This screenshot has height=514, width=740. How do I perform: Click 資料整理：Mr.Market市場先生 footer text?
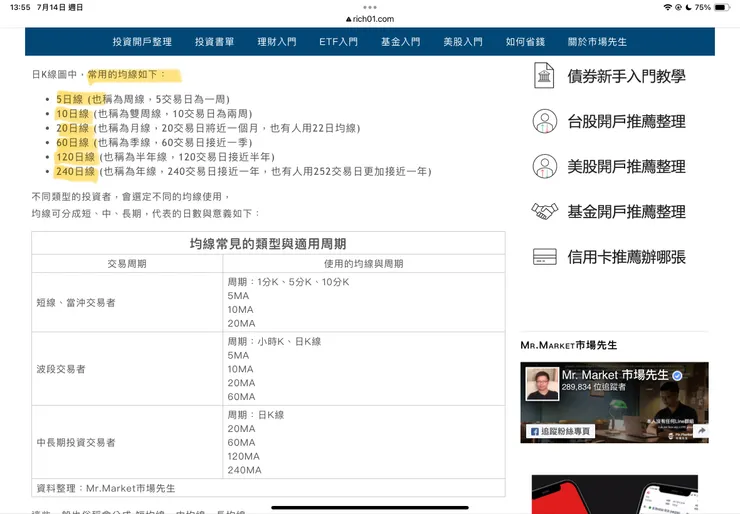106,488
